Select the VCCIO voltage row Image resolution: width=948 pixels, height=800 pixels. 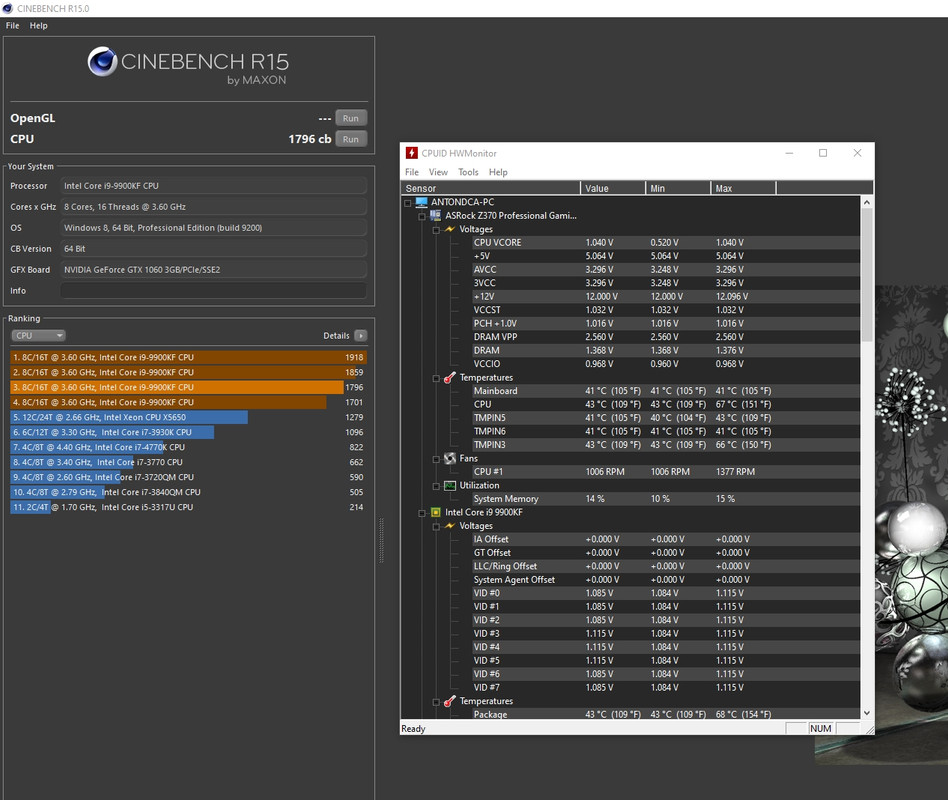(665, 364)
